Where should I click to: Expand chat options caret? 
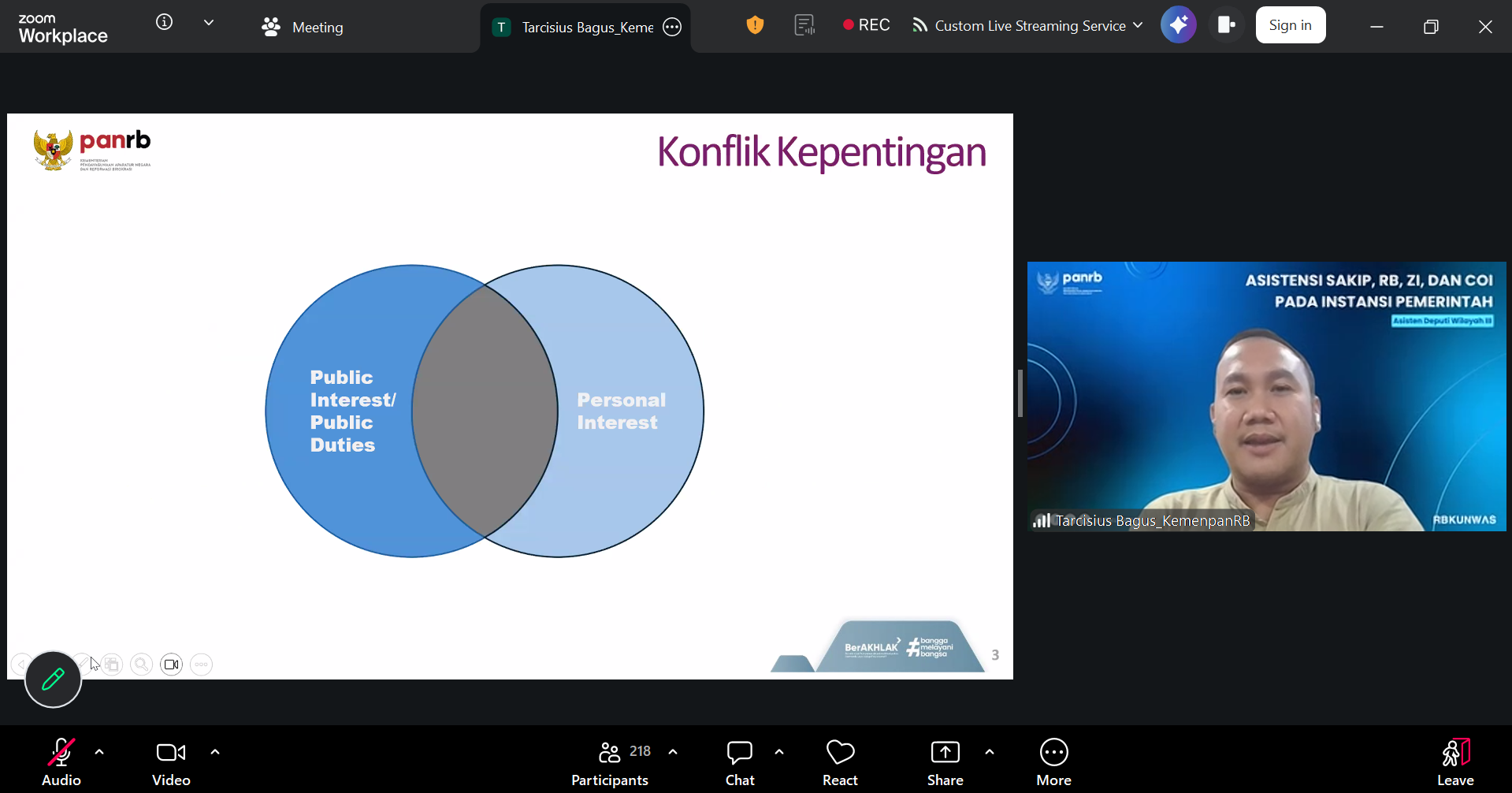point(779,752)
